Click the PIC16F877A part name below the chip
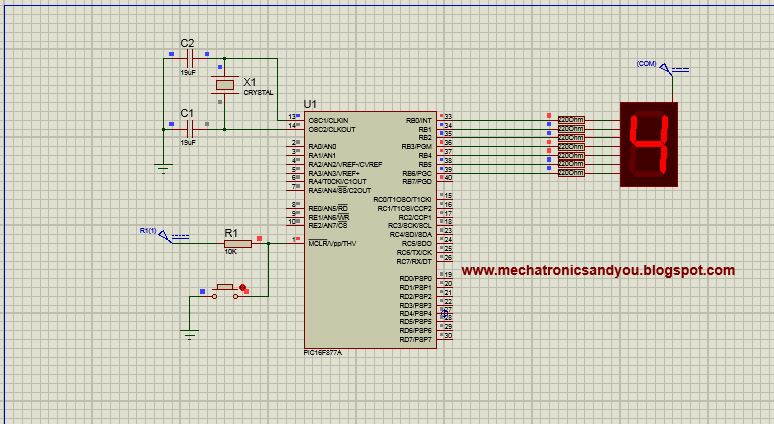The image size is (774, 424). pyautogui.click(x=323, y=353)
